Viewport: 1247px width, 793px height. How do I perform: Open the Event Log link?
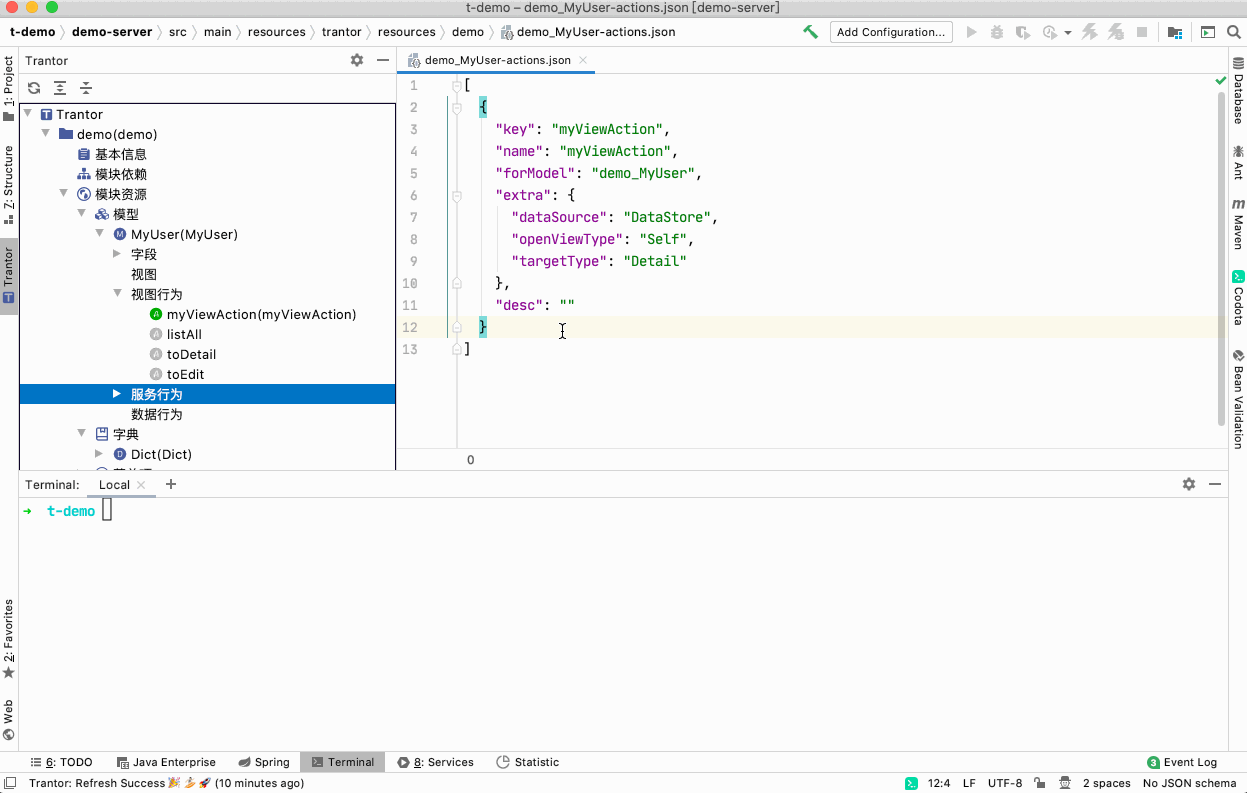1182,762
